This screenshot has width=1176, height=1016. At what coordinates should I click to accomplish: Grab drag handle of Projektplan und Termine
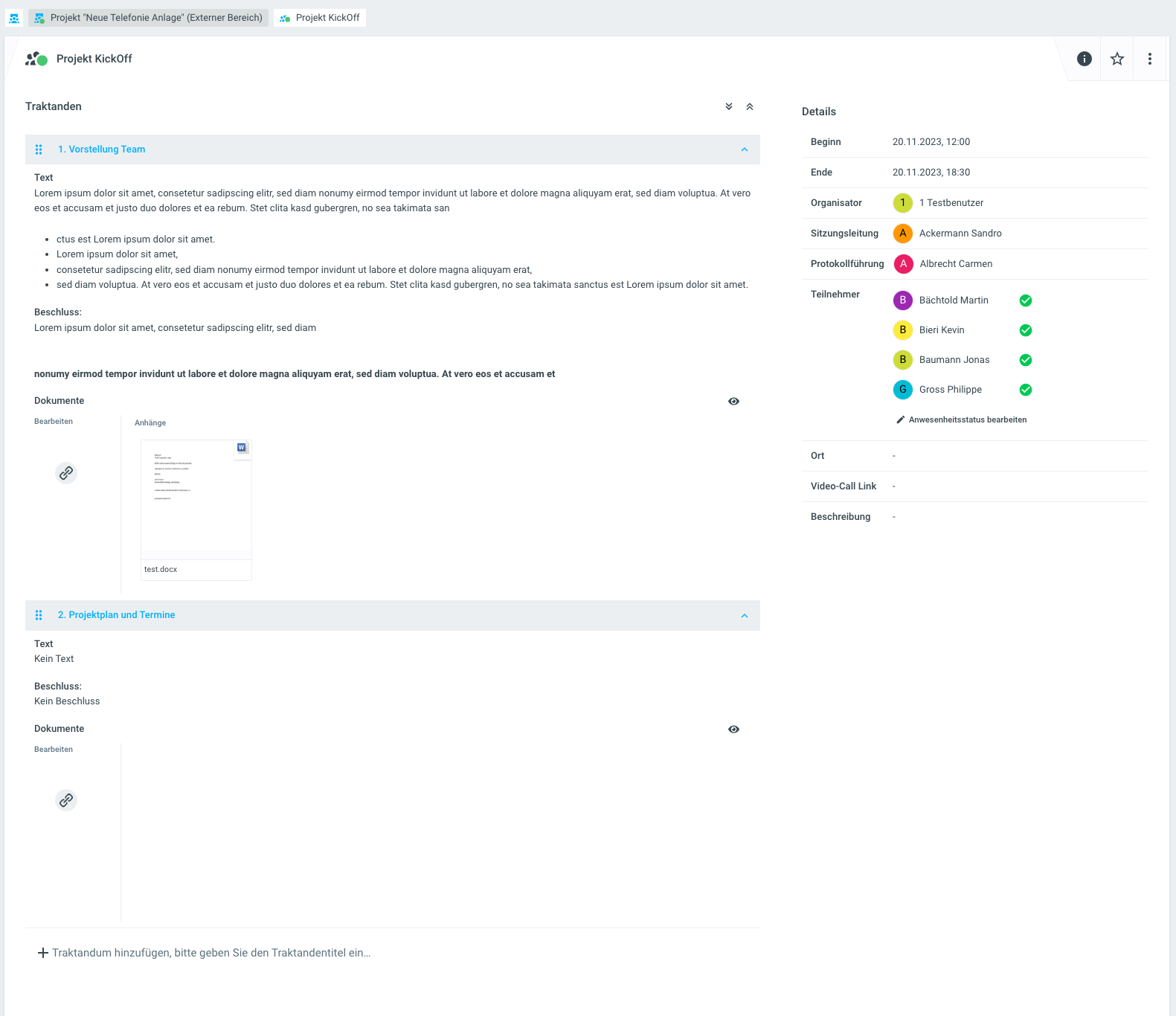tap(39, 615)
